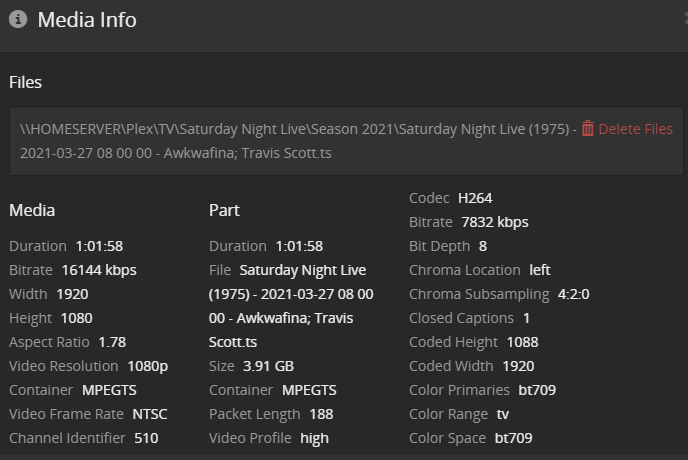The image size is (688, 460).
Task: Click the Part file name Saturday Night Live
Action: point(303,270)
